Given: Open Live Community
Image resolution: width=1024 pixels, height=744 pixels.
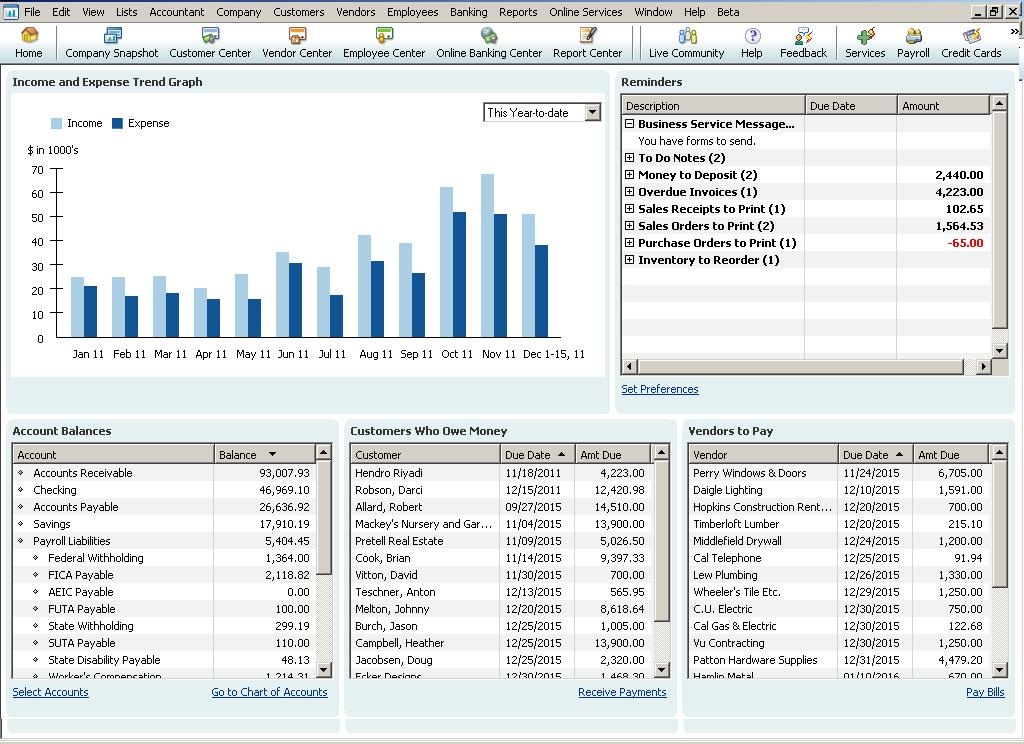Looking at the screenshot, I should [686, 43].
